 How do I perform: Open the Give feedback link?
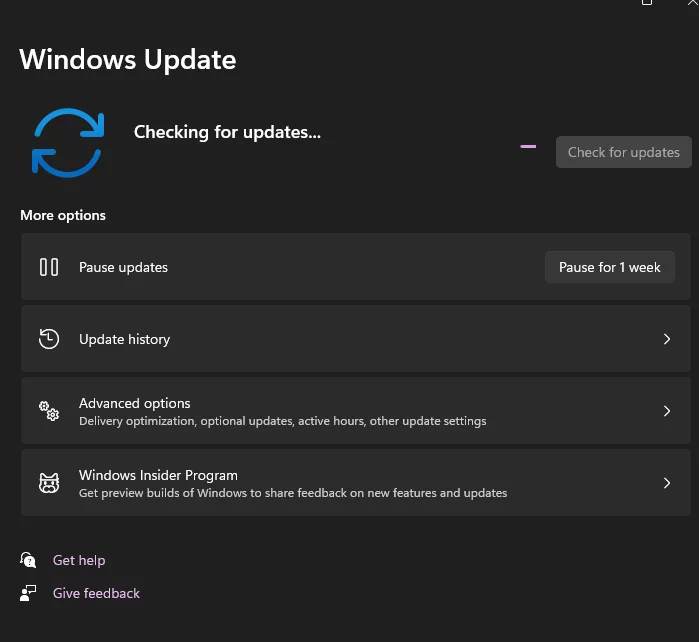click(x=96, y=593)
